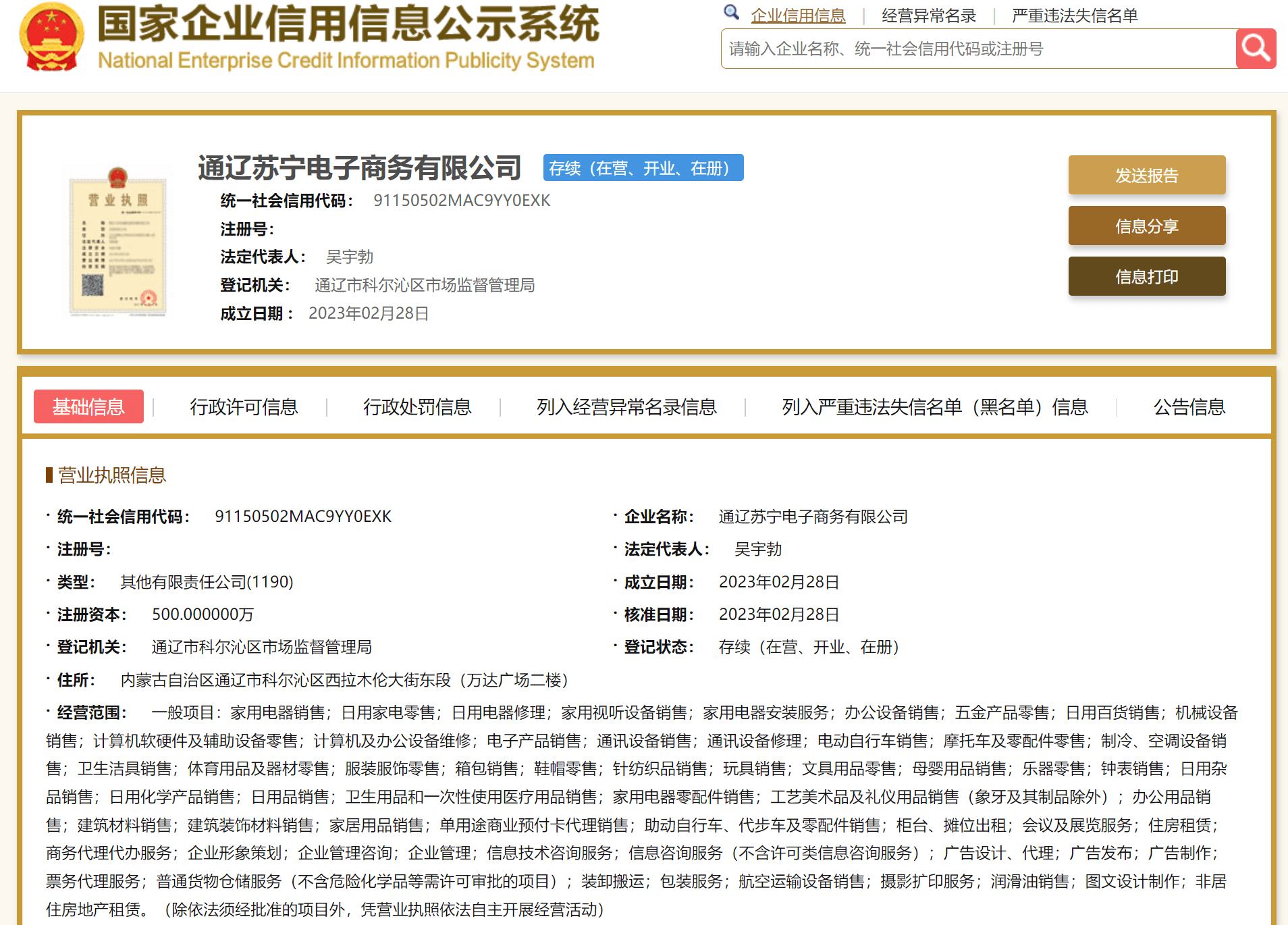Click the legal representative name 吴宇勃

tap(349, 257)
